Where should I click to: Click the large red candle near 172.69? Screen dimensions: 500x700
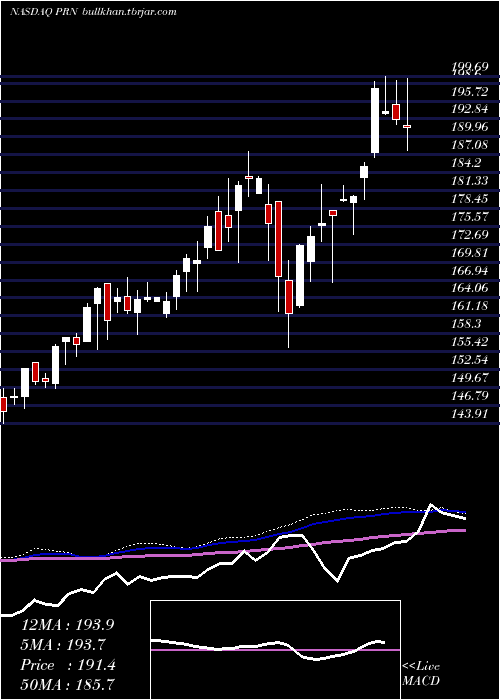(x=279, y=239)
